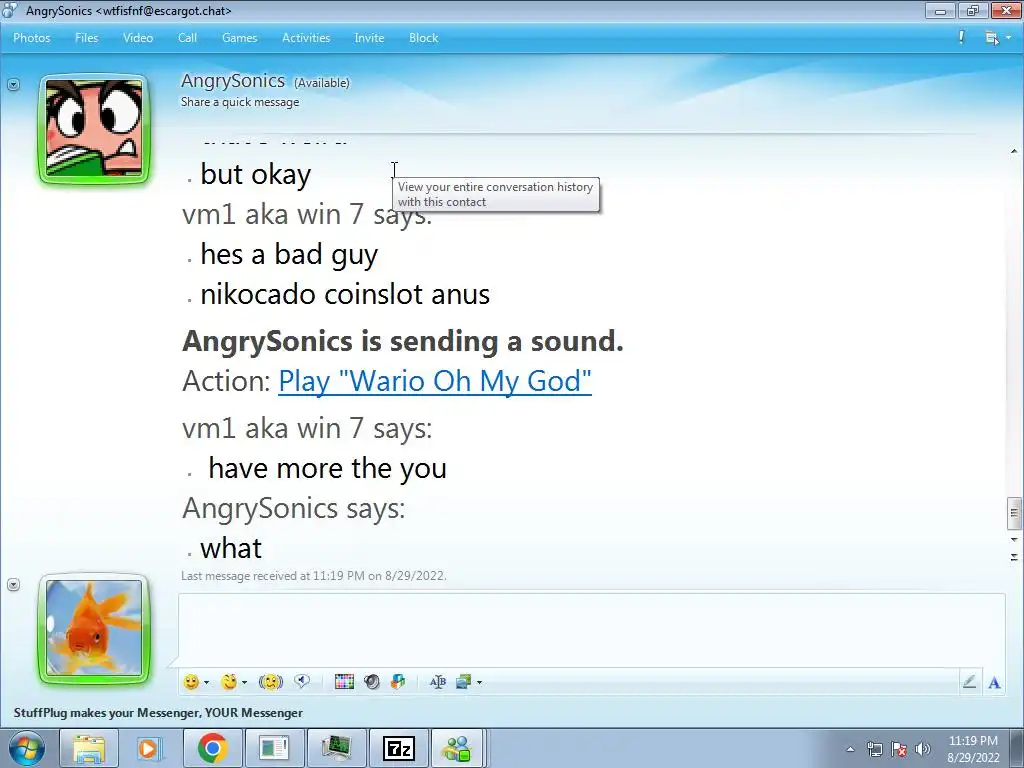
Task: Click the last message received timestamp
Action: tap(313, 576)
